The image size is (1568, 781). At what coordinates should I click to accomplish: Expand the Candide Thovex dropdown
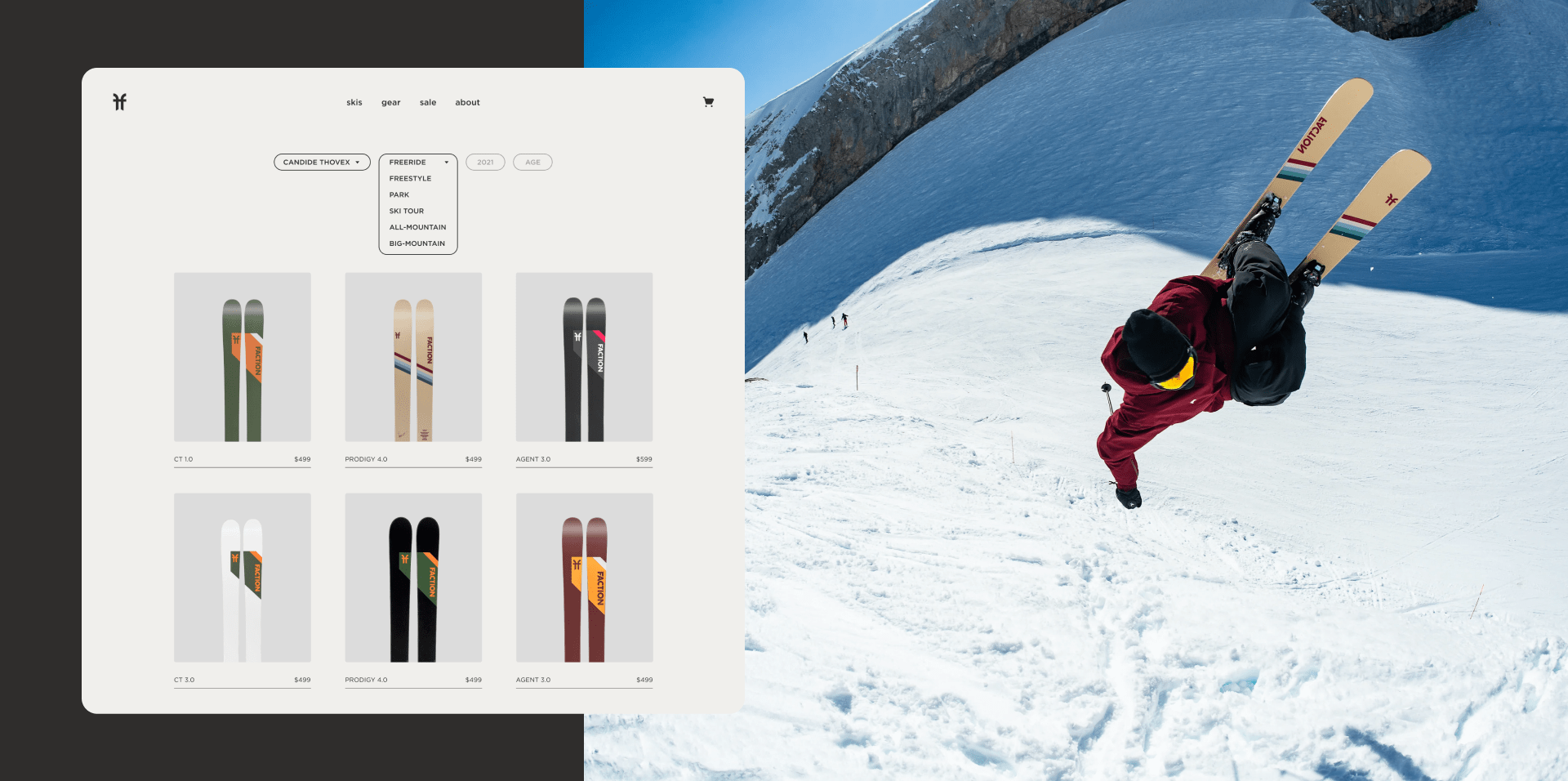tap(322, 163)
